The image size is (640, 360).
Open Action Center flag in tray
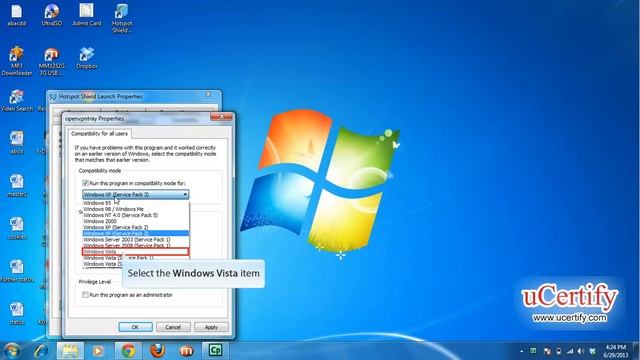547,351
